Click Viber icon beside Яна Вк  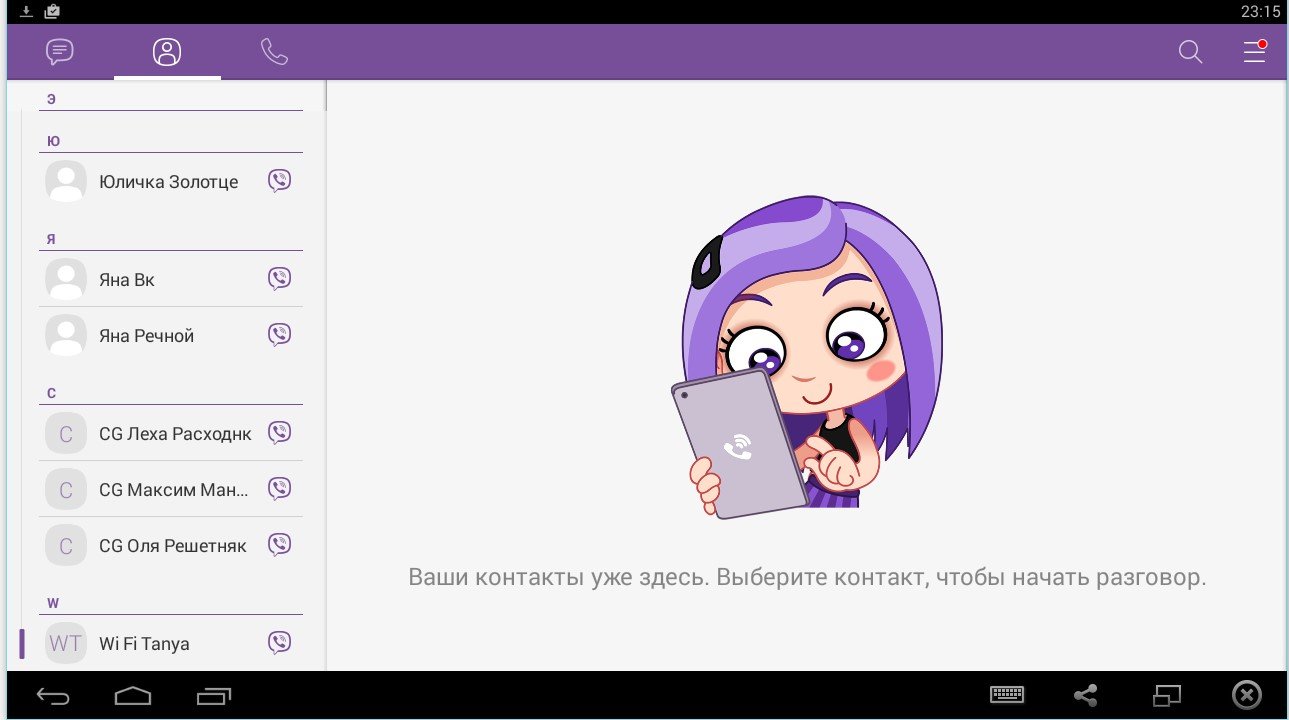pos(280,279)
